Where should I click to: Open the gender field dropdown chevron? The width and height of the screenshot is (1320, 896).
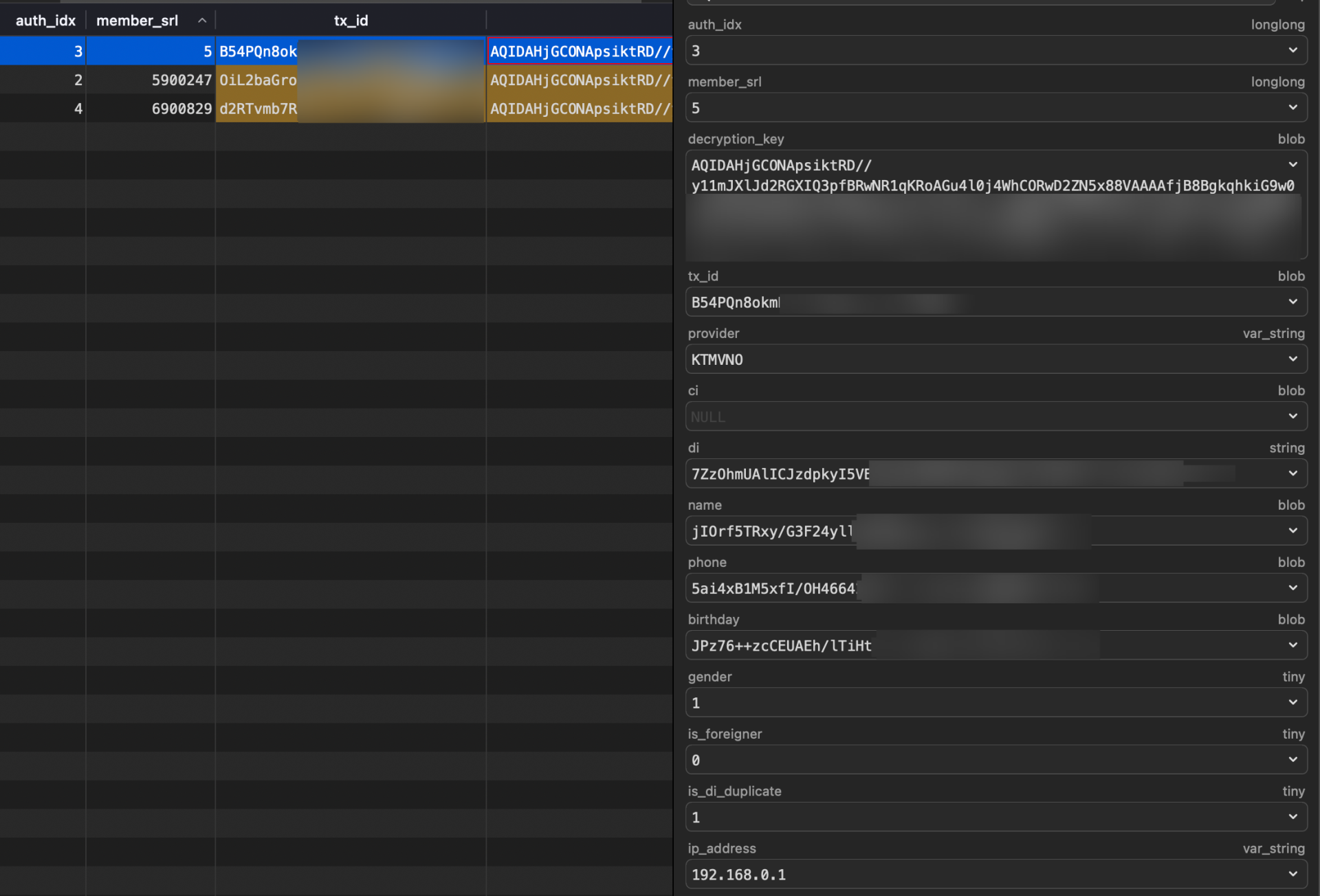coord(1292,702)
